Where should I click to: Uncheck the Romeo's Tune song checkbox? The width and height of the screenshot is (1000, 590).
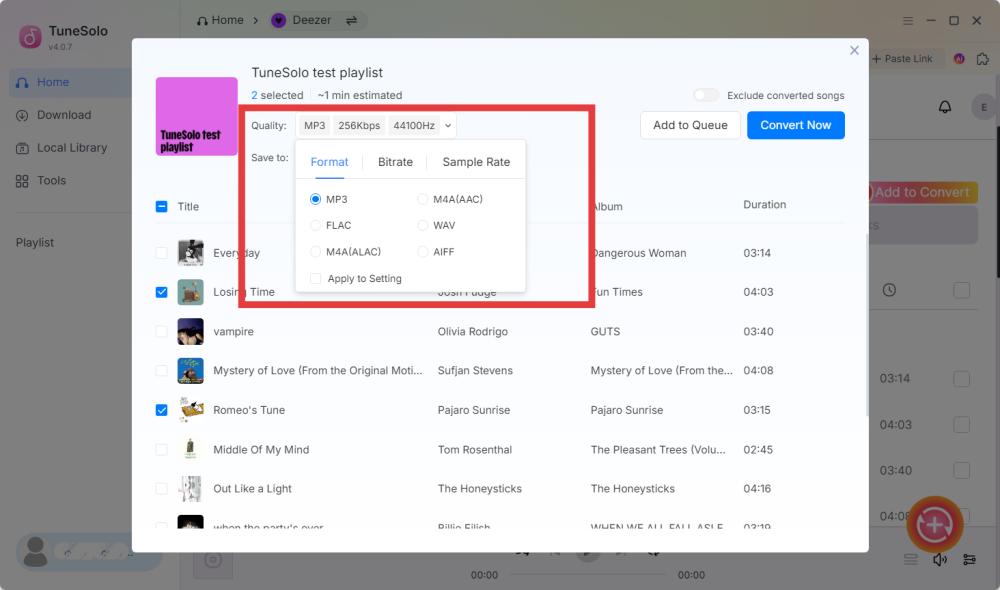coord(161,410)
